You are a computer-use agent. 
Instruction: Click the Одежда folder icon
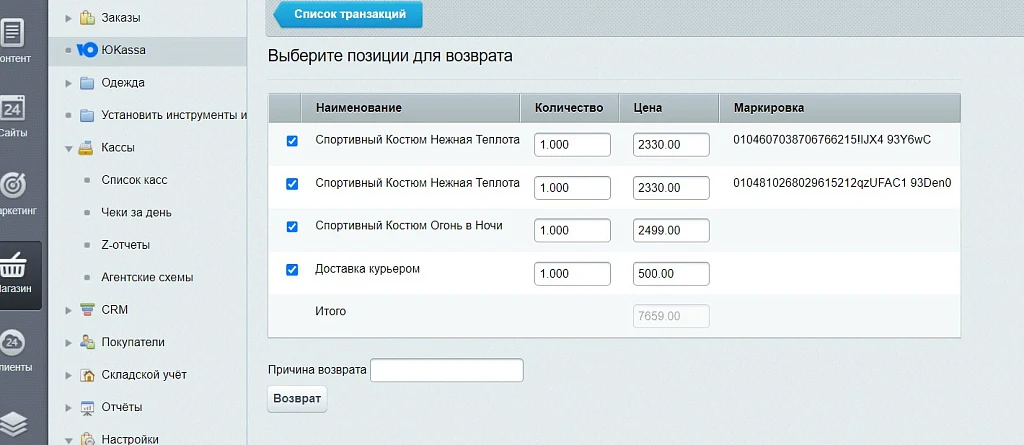pyautogui.click(x=87, y=83)
